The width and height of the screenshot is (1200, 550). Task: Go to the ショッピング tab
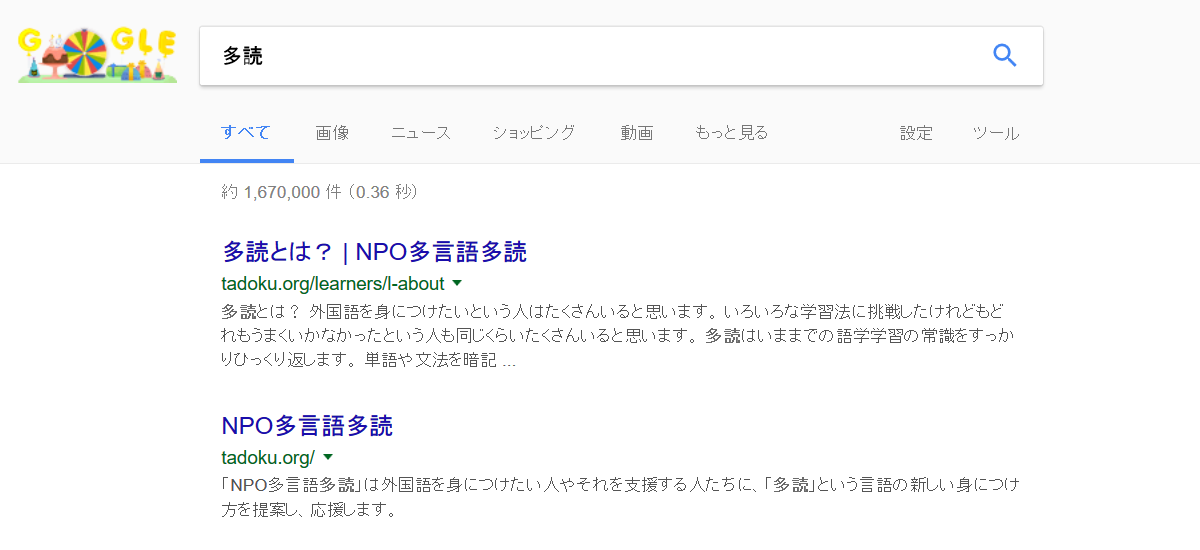[533, 133]
